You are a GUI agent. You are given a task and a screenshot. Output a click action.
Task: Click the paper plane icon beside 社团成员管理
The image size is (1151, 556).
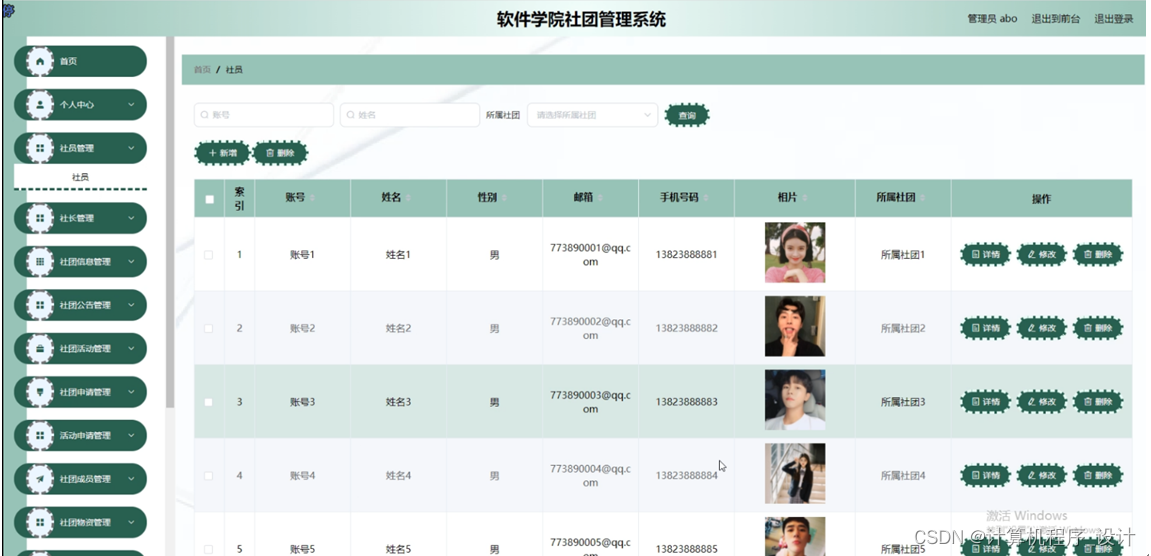pyautogui.click(x=40, y=479)
